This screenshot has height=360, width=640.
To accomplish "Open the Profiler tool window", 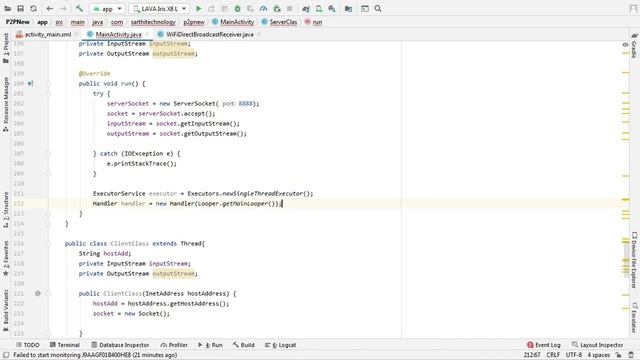I will click(174, 345).
